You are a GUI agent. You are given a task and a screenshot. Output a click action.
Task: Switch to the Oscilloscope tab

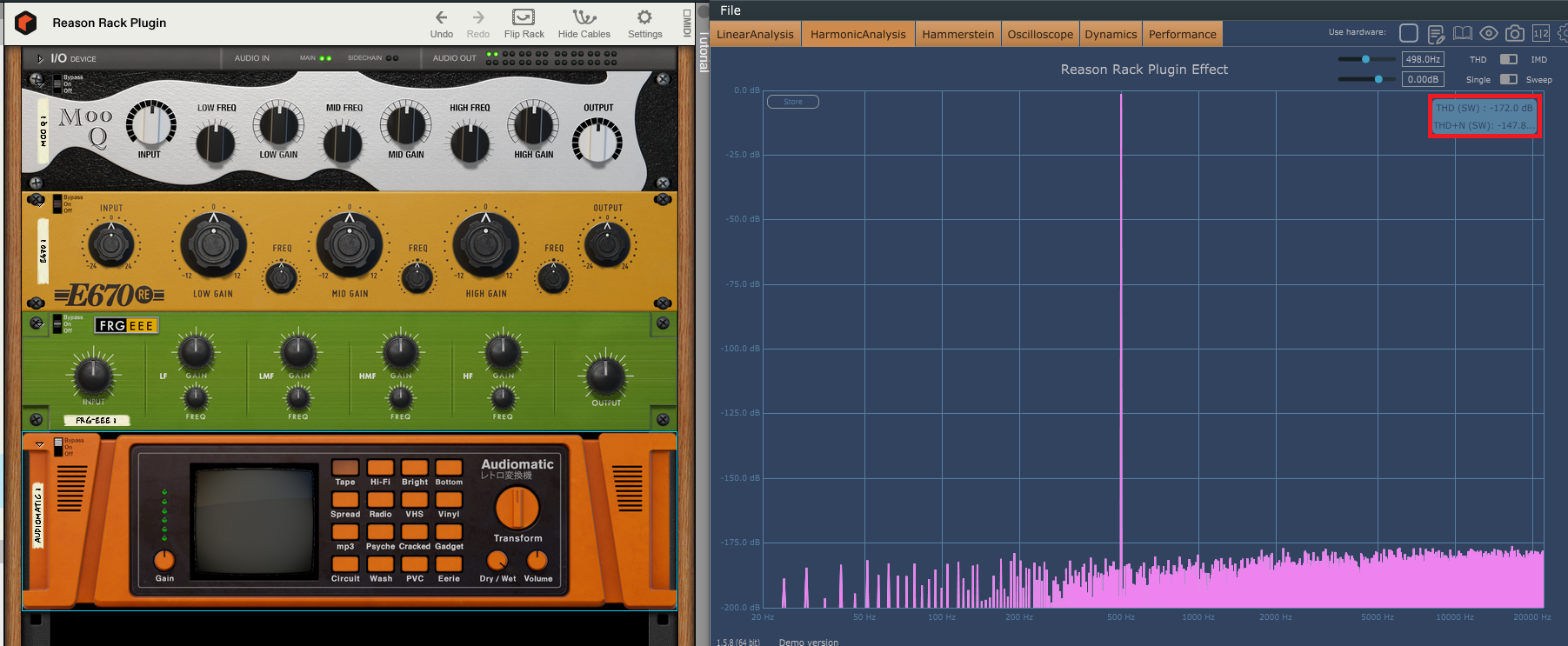point(1040,34)
